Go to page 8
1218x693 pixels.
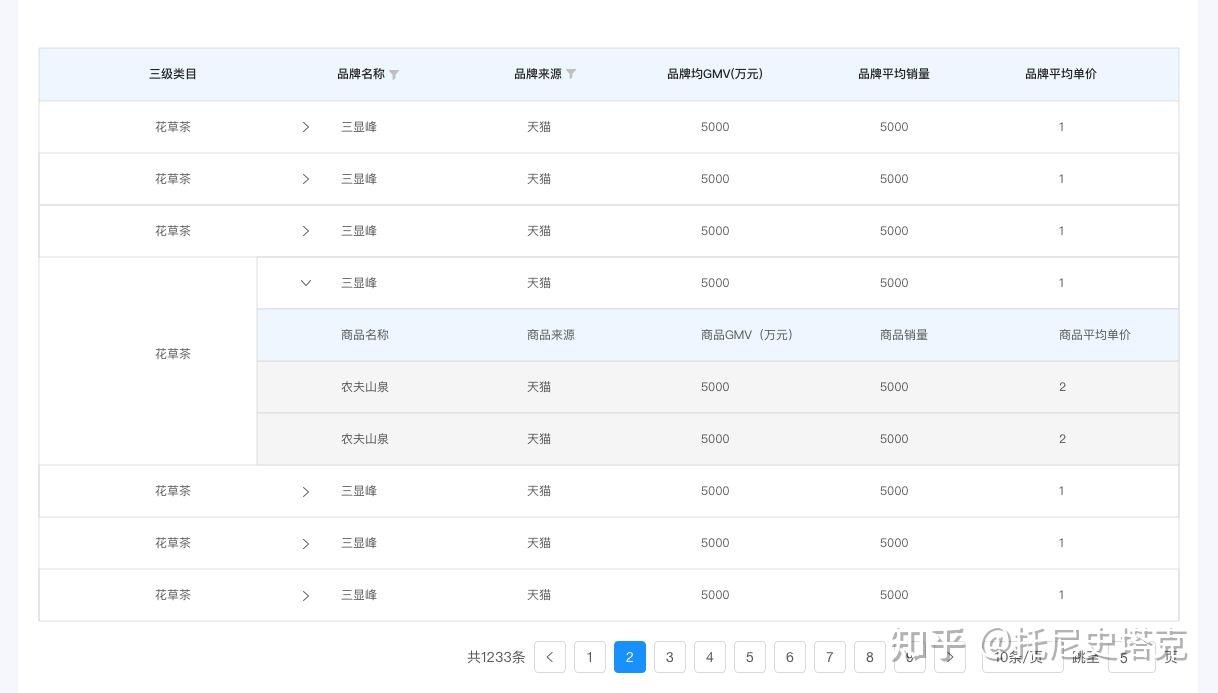[x=870, y=657]
